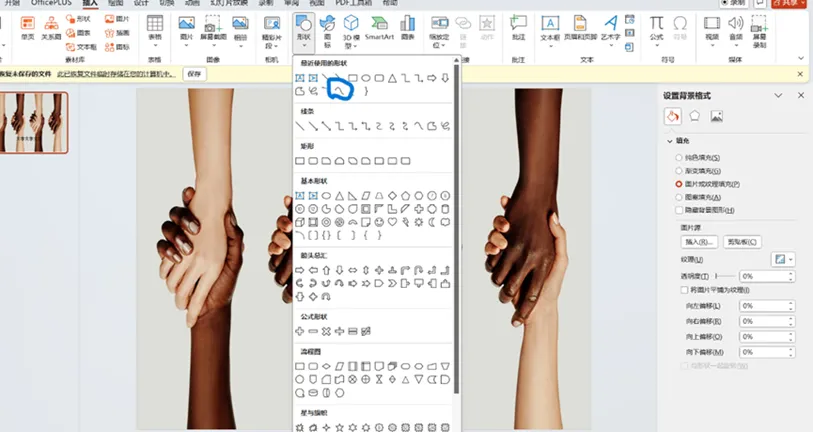Open the View (视图) ribbon tab

[316, 3]
